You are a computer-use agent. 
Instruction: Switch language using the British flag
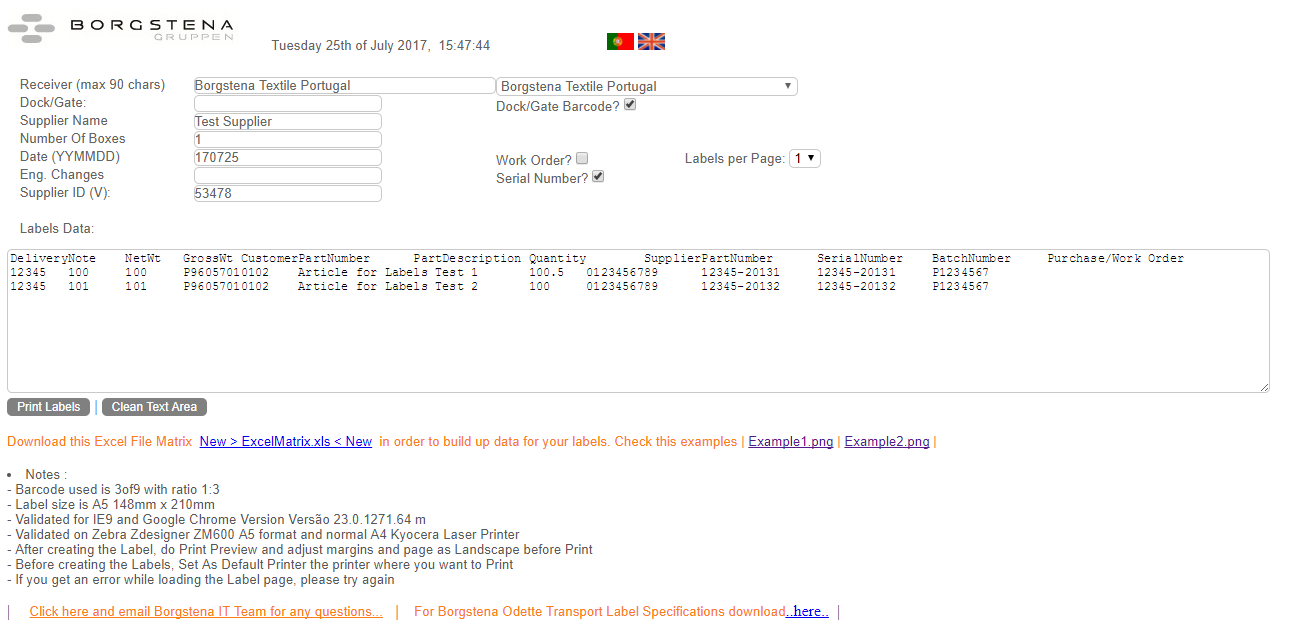tap(651, 41)
